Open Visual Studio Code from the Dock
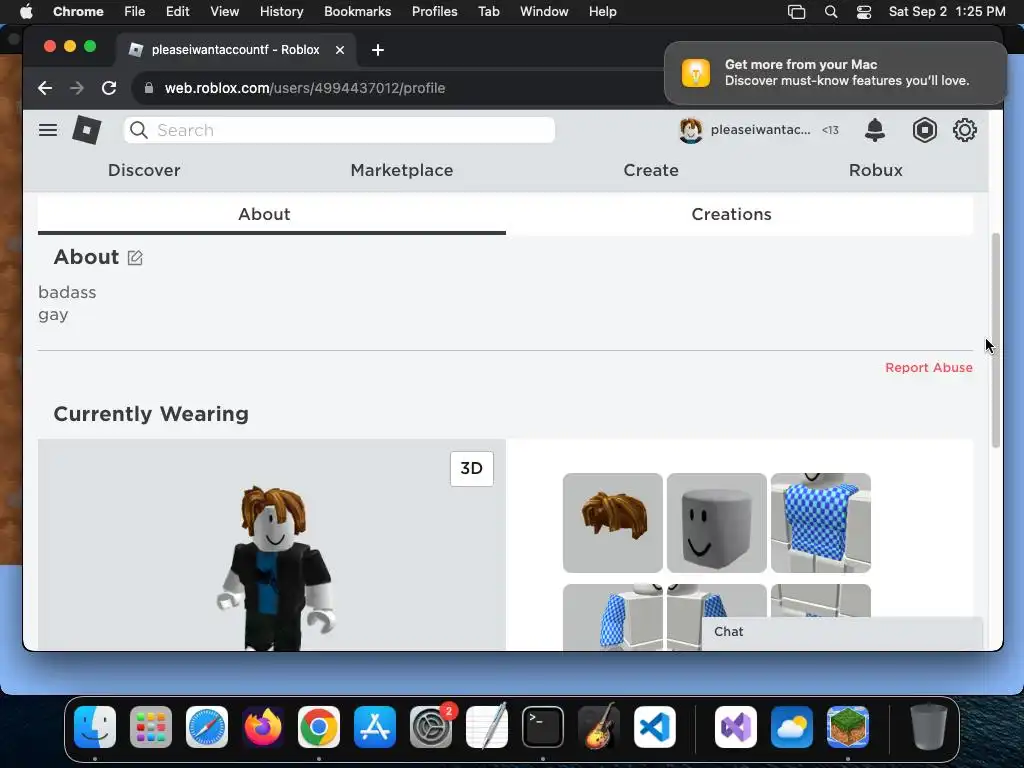This screenshot has height=768, width=1024. 654,727
